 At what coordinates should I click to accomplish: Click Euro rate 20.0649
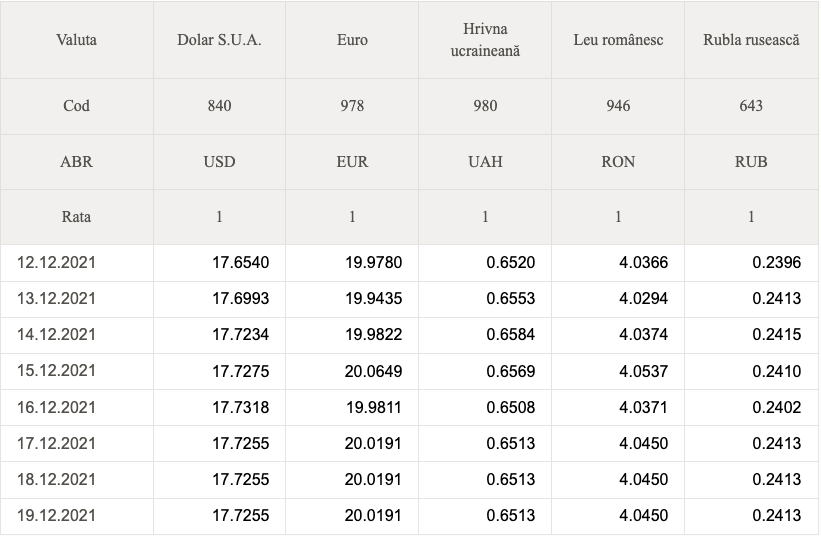click(x=373, y=371)
